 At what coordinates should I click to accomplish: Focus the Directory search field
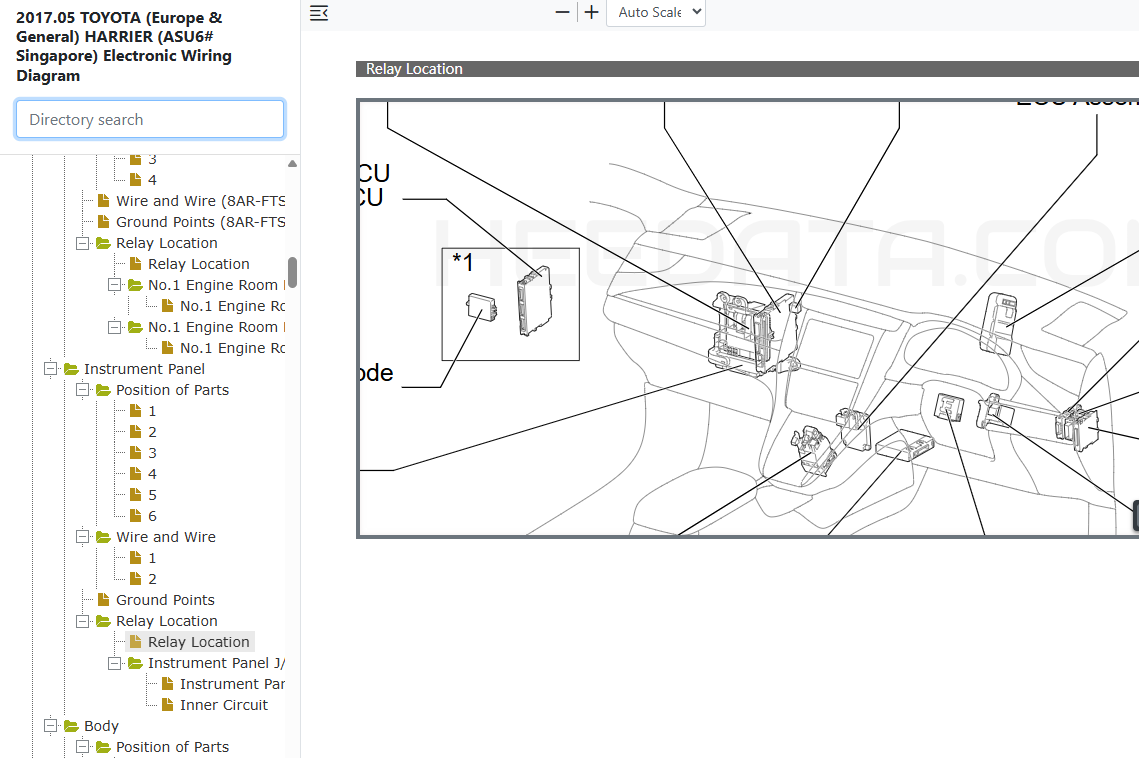(150, 119)
